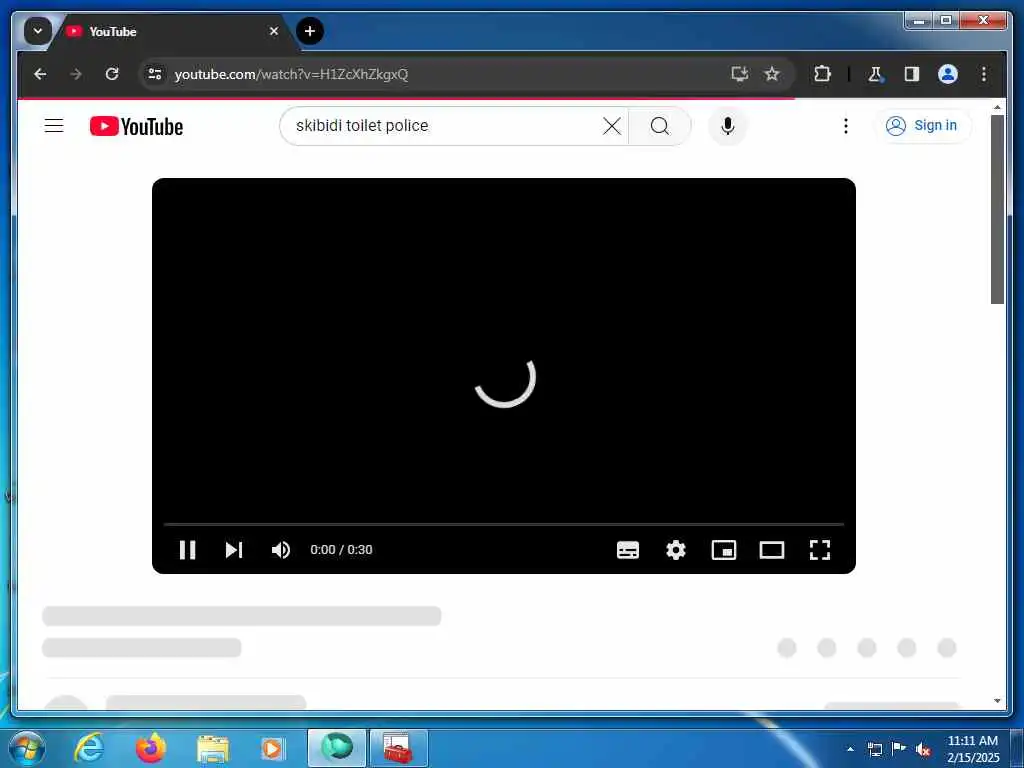This screenshot has width=1024, height=768.
Task: Open Windows Media Player from taskbar
Action: click(x=272, y=748)
